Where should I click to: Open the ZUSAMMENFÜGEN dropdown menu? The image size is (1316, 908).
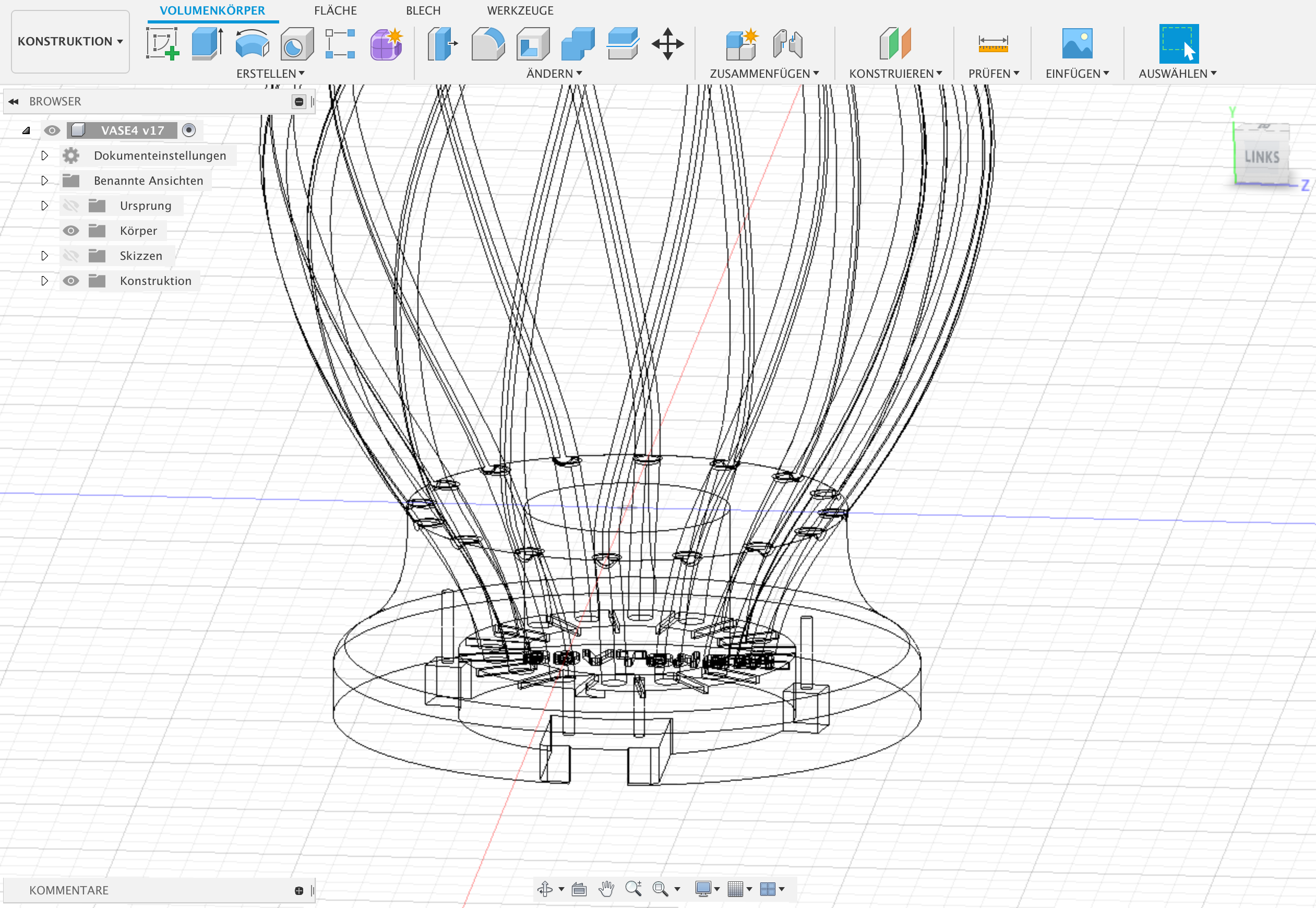[x=764, y=74]
